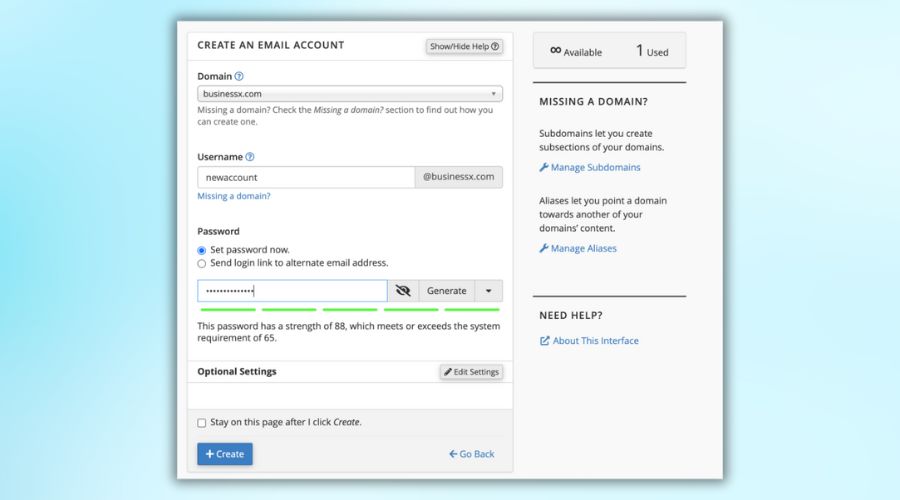Follow the Go Back link
Viewport: 900px width, 500px height.
[x=471, y=454]
